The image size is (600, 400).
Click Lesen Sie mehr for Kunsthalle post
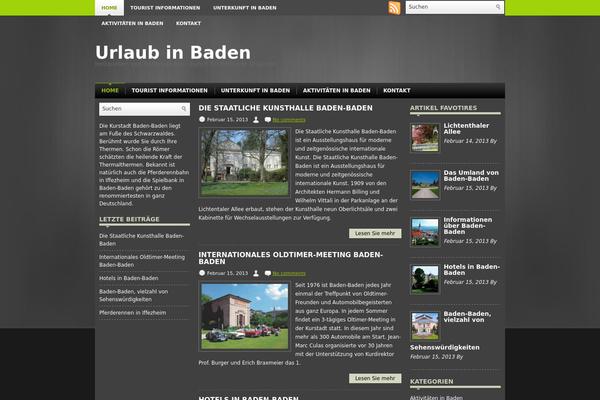pos(375,233)
